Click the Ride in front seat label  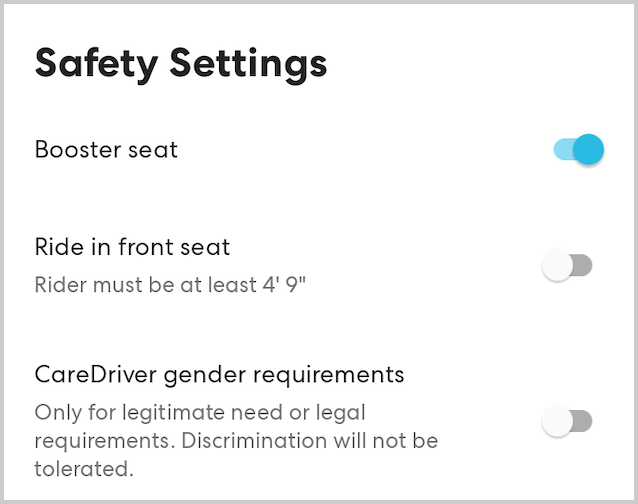tap(132, 246)
